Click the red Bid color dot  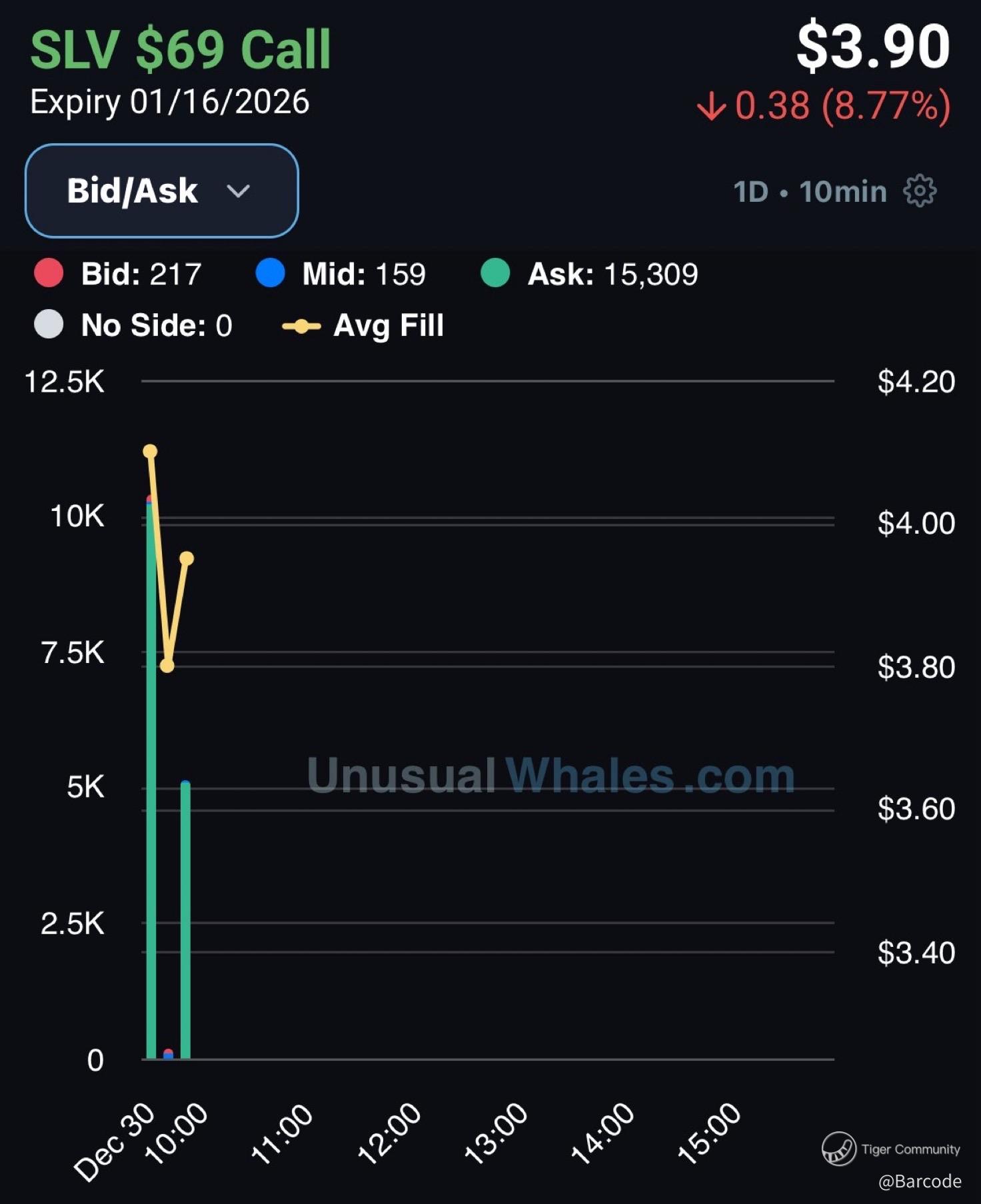pyautogui.click(x=49, y=273)
